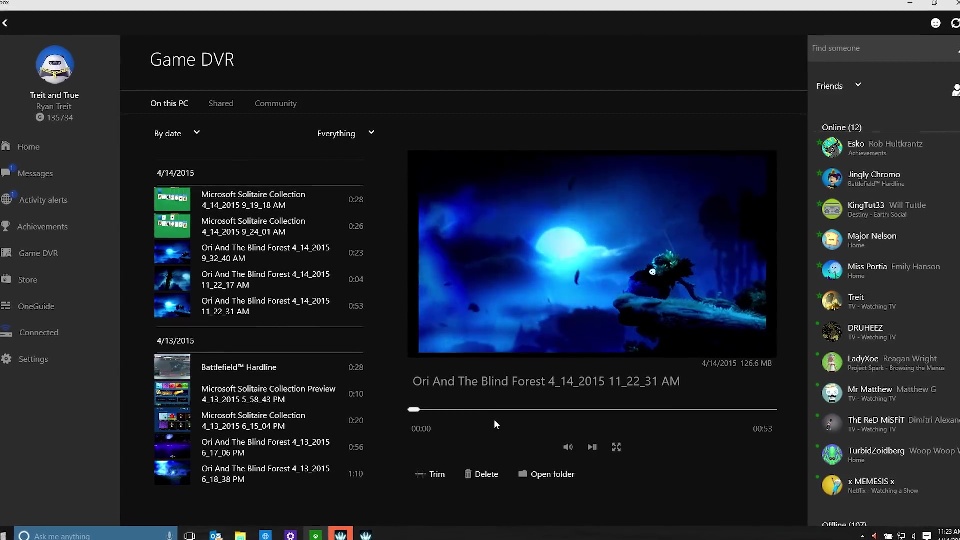Click the play/pause button under the video
The image size is (960, 540).
tap(592, 447)
